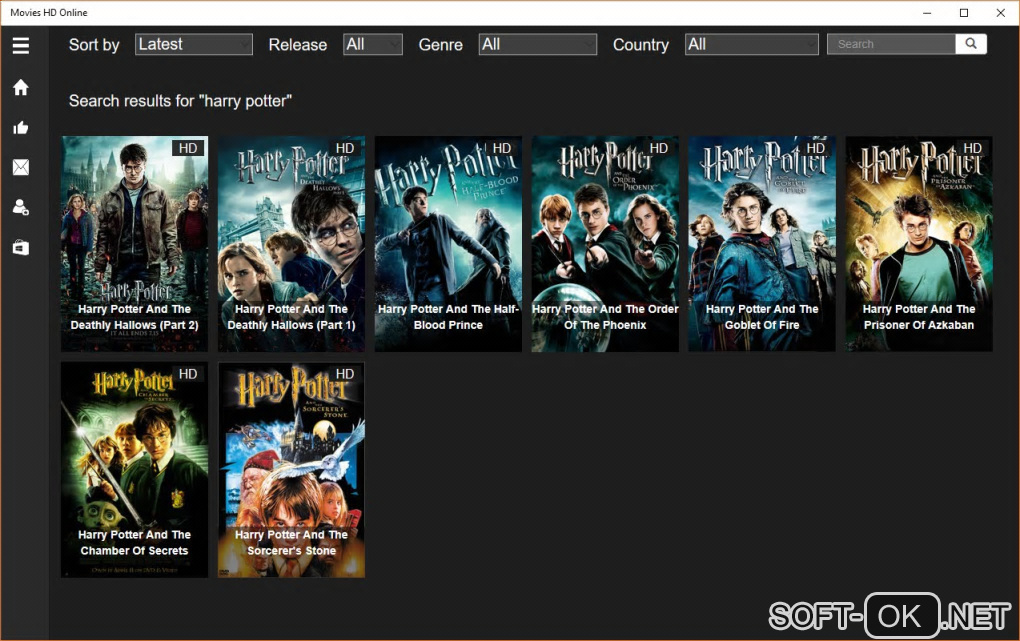The width and height of the screenshot is (1020, 641).
Task: Open Prisoner Of Azkaban poster
Action: pos(919,244)
